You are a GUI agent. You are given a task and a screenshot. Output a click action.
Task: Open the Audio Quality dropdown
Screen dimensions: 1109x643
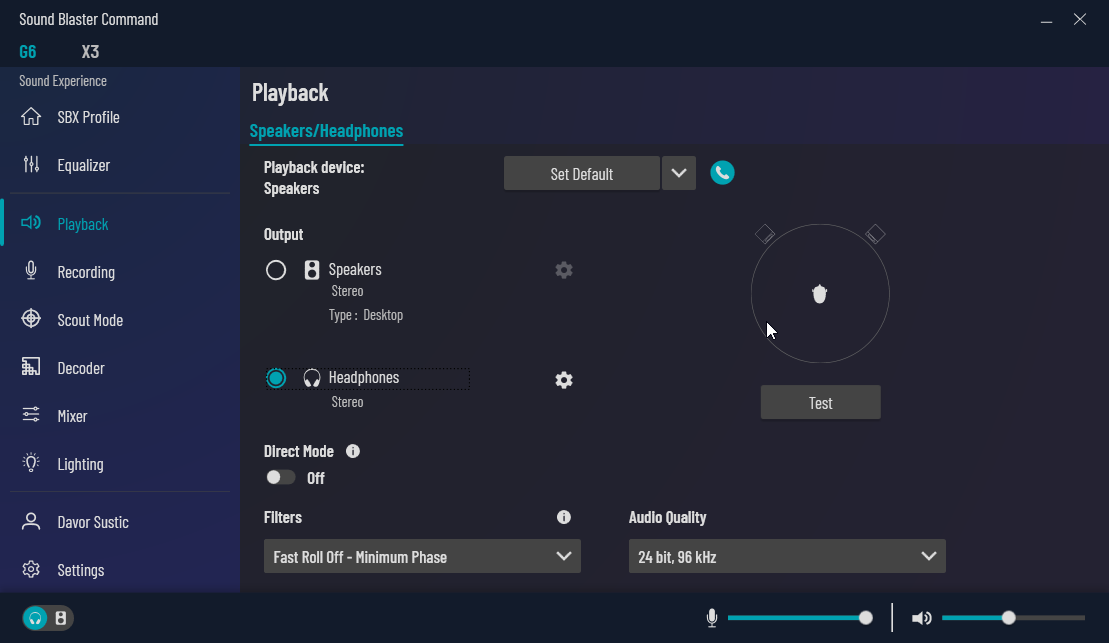(x=787, y=557)
